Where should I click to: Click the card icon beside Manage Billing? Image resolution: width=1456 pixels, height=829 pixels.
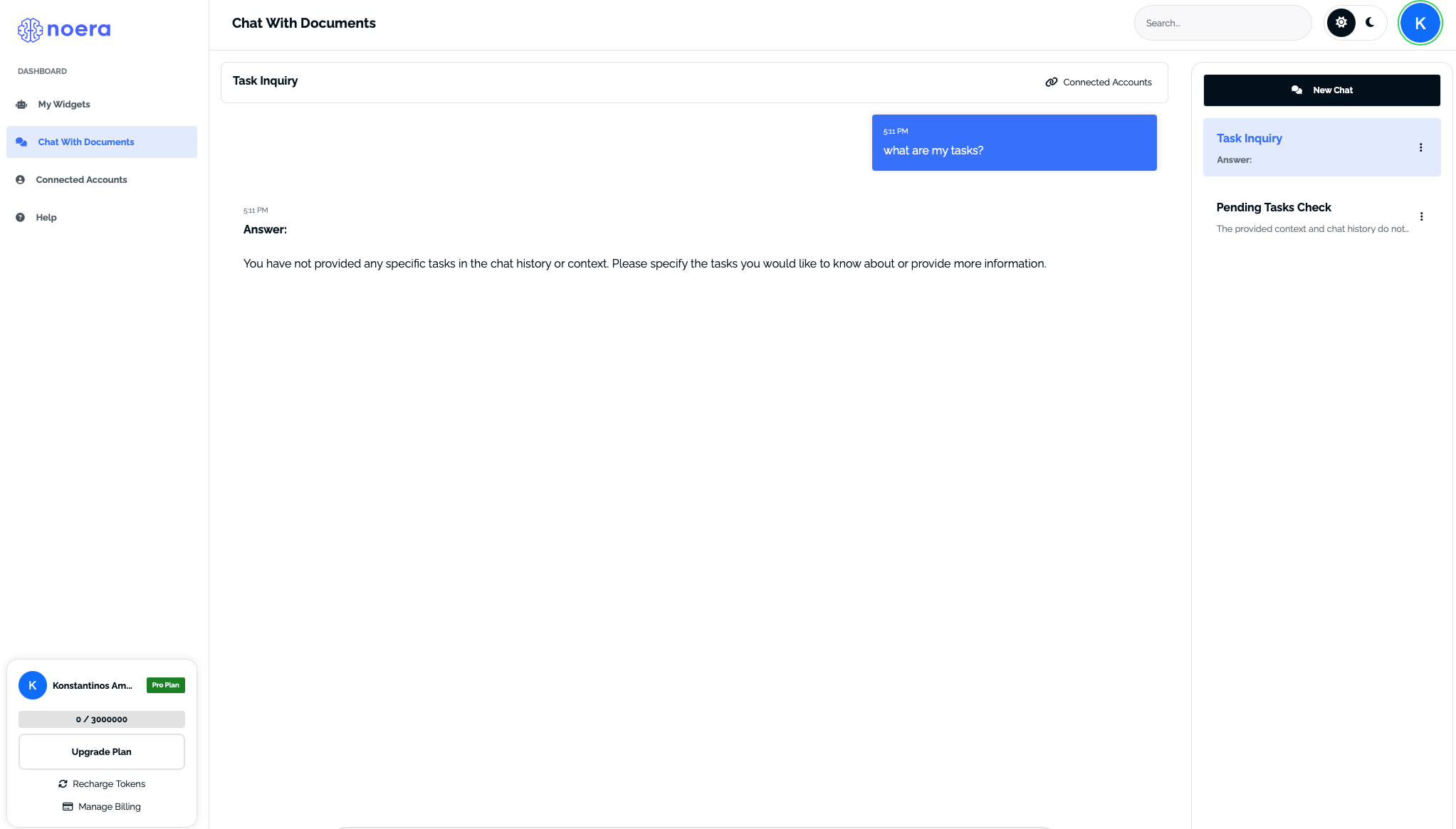coord(68,806)
